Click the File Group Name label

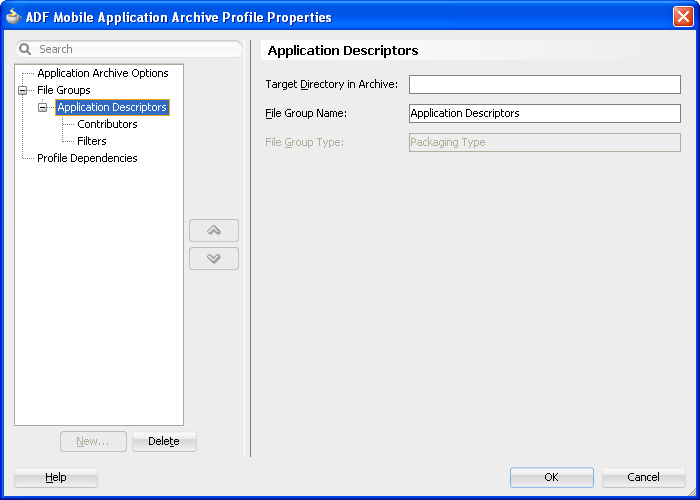point(306,113)
